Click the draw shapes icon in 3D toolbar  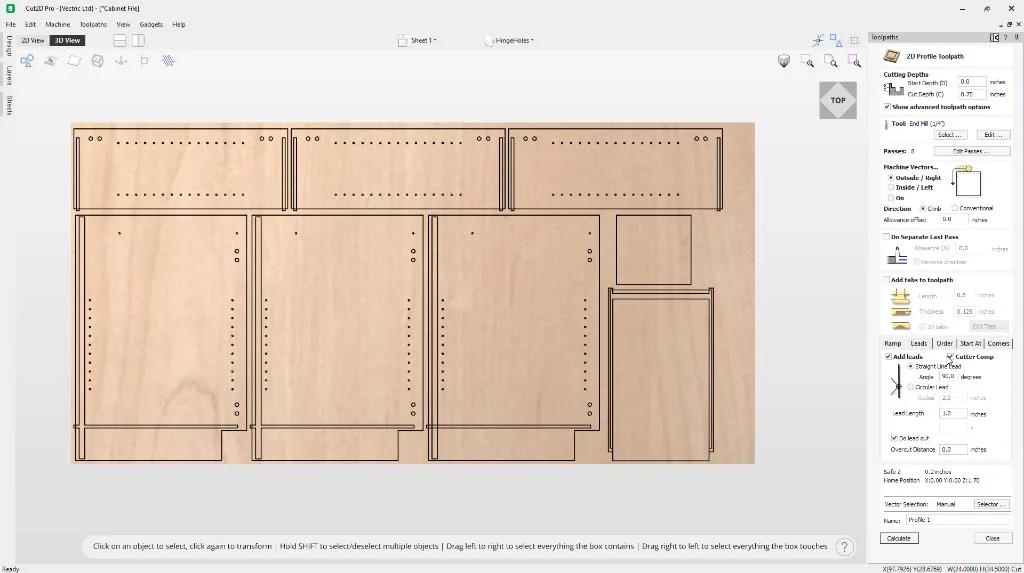pyautogui.click(x=27, y=61)
